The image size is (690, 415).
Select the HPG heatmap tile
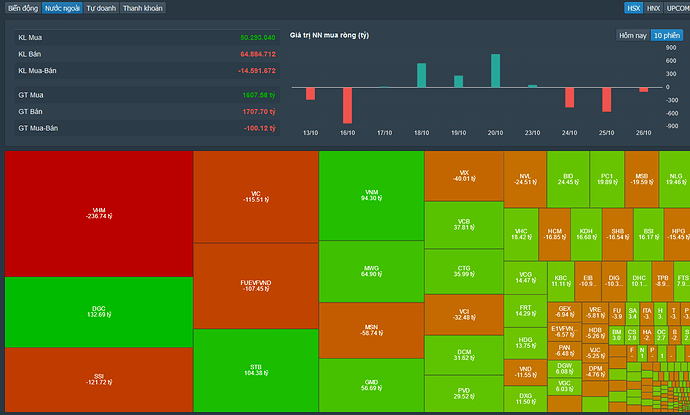coord(678,235)
